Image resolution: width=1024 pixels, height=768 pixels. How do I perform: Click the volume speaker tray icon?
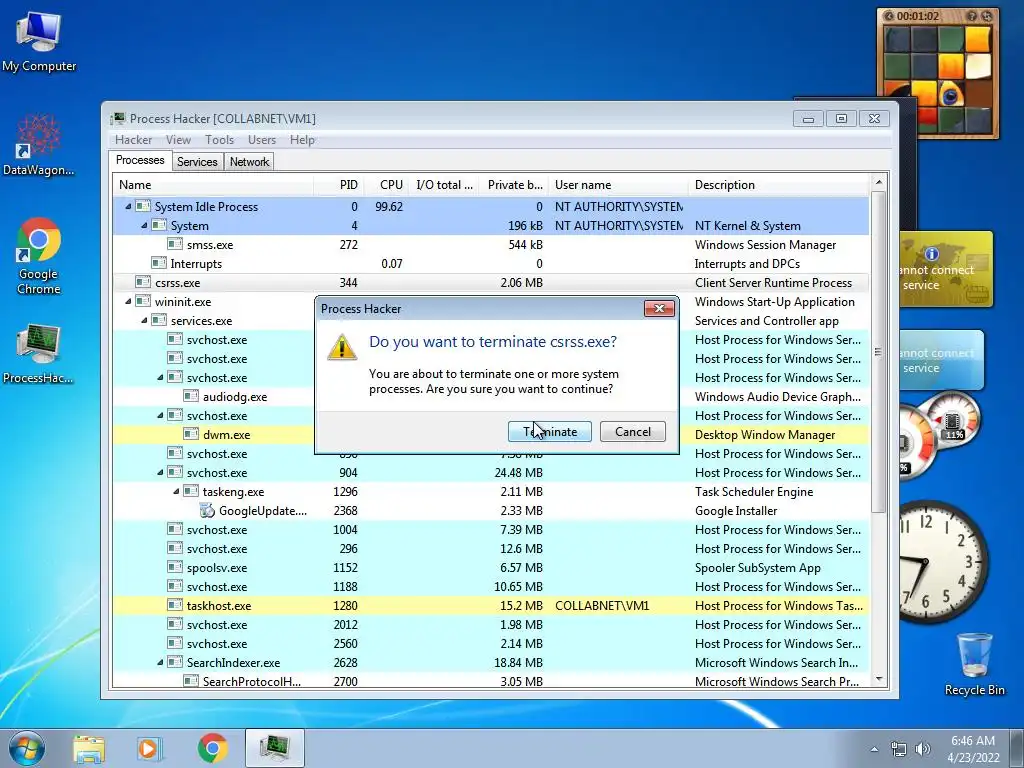923,749
